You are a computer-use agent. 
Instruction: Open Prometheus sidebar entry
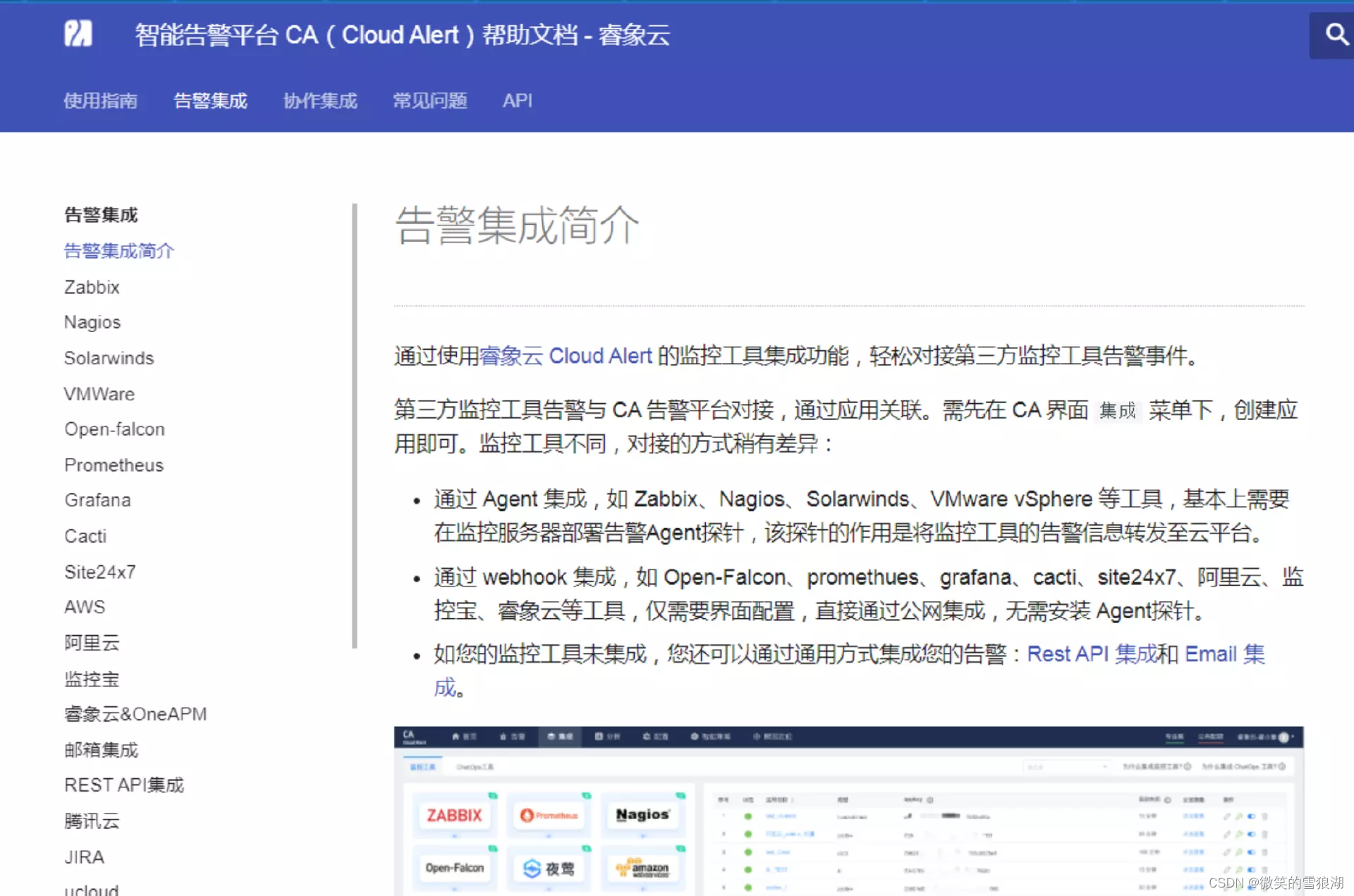[x=114, y=465]
